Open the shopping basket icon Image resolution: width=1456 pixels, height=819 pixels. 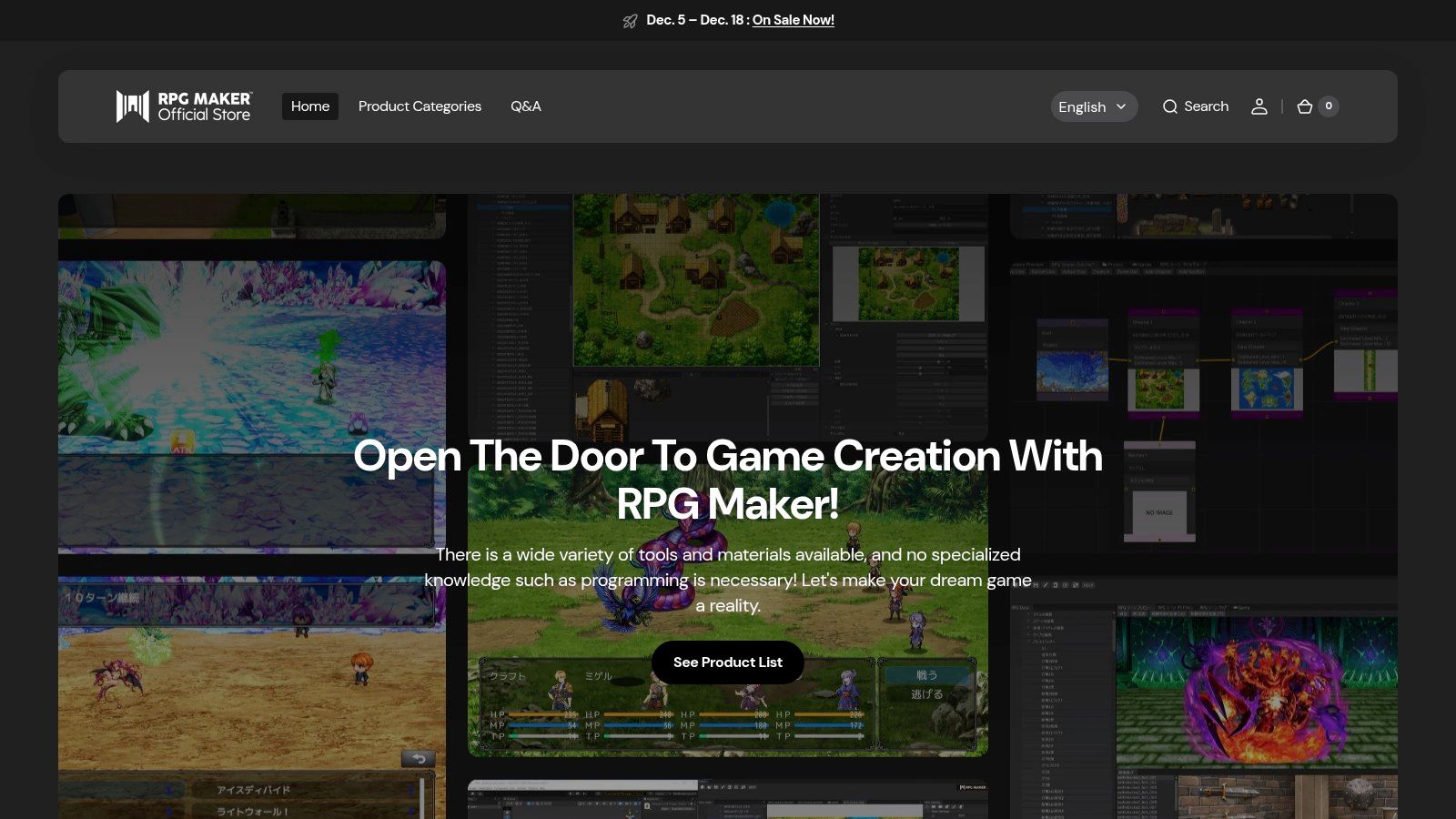click(1304, 106)
